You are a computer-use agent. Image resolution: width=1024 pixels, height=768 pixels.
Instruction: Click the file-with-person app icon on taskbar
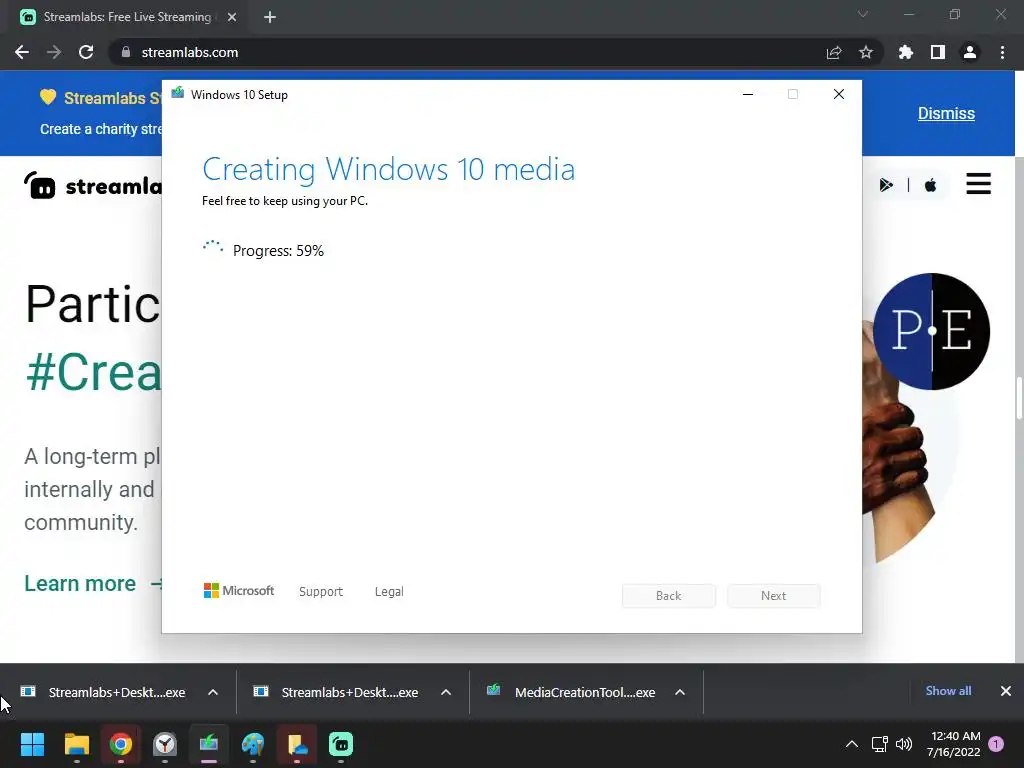pyautogui.click(x=297, y=744)
